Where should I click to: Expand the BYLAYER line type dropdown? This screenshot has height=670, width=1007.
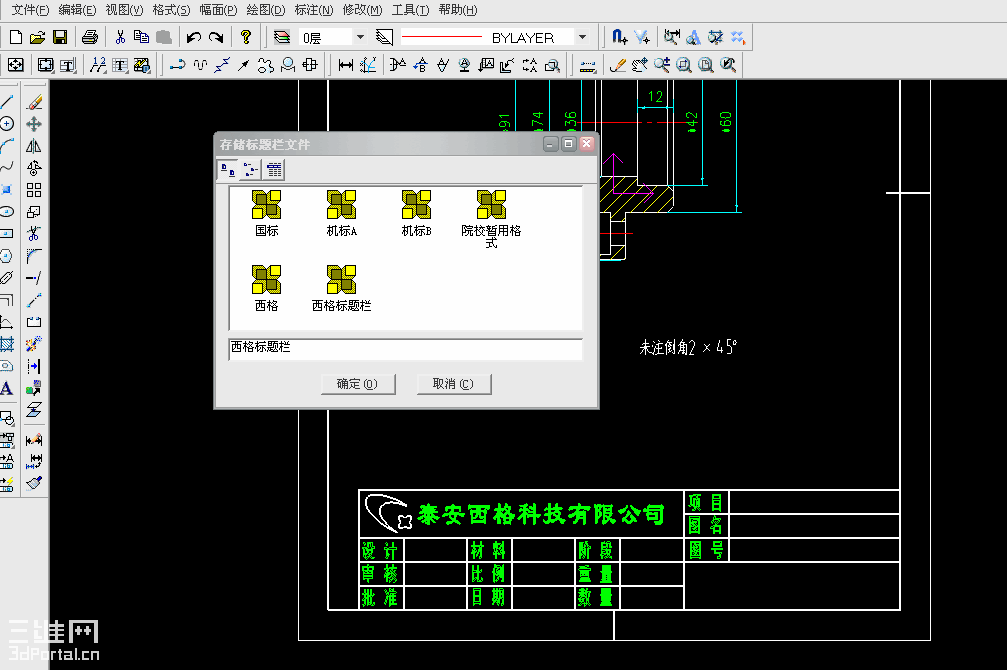[582, 37]
